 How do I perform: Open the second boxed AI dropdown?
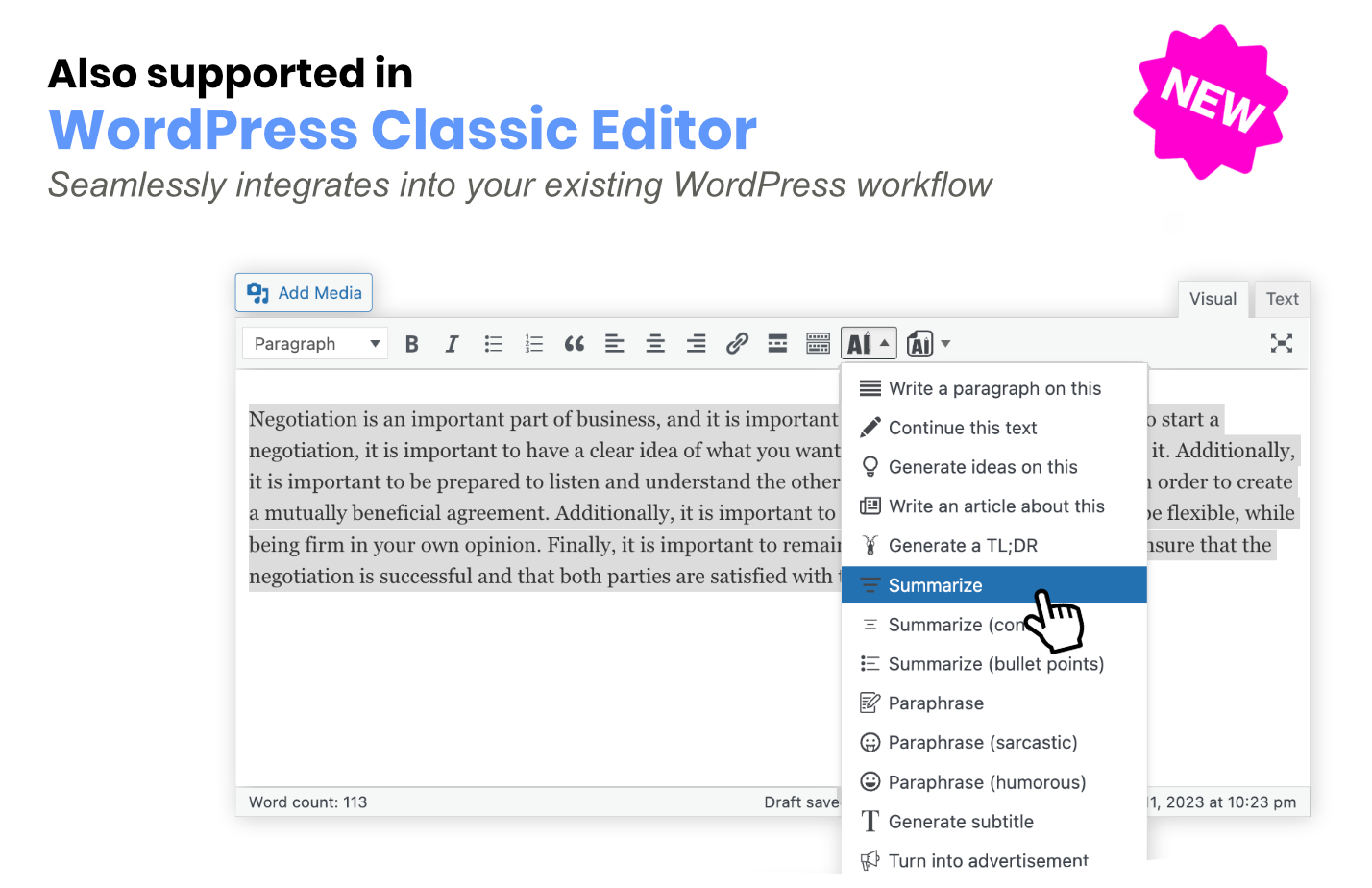[928, 344]
